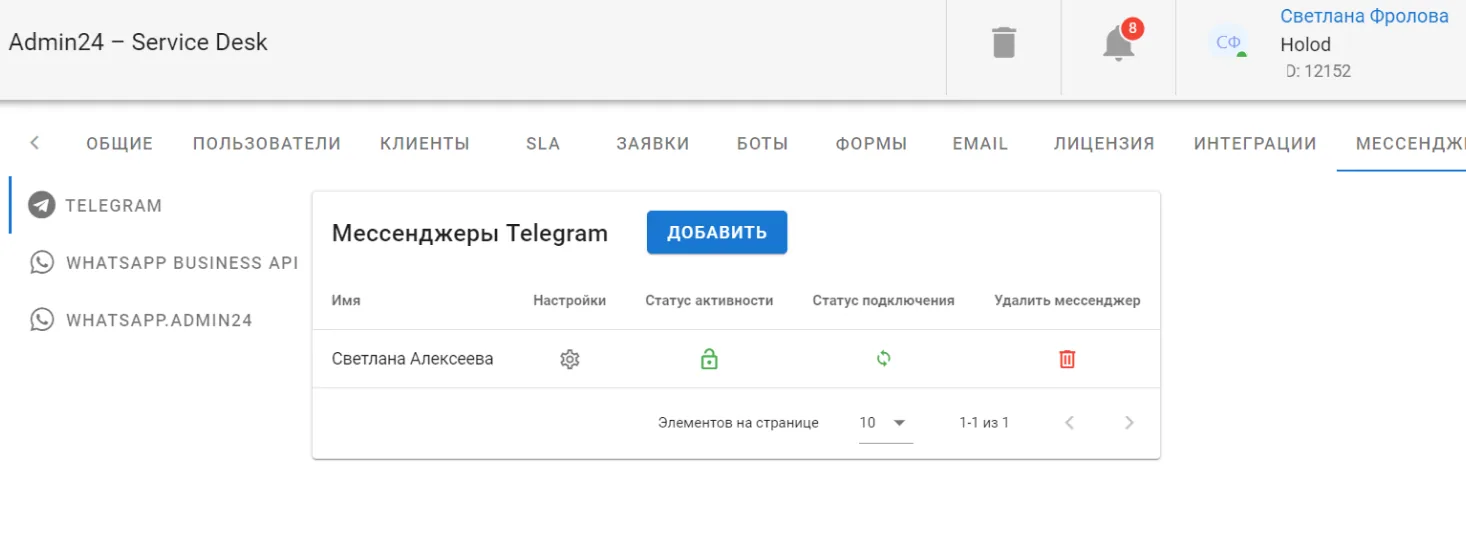Click the 1-1 из 1 pagination text
The image size is (1466, 534).
(984, 423)
